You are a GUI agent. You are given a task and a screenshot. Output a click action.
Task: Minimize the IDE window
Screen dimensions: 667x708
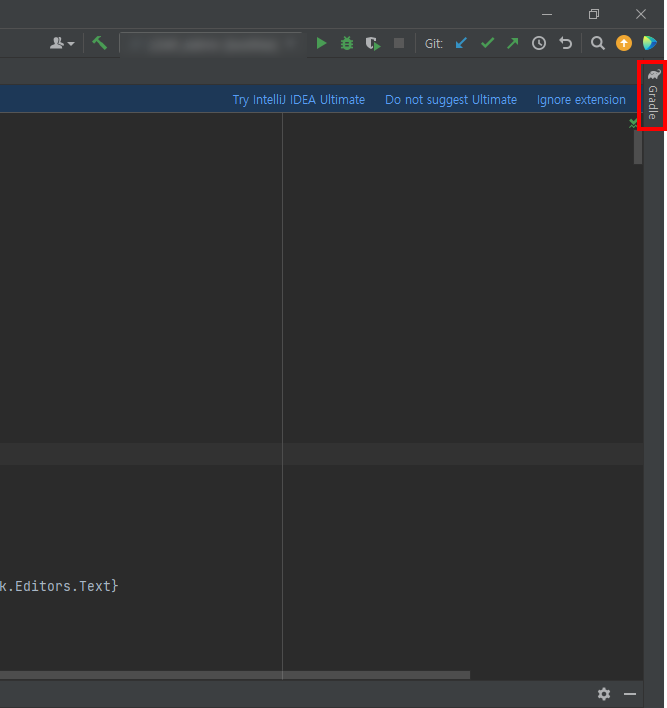click(547, 14)
